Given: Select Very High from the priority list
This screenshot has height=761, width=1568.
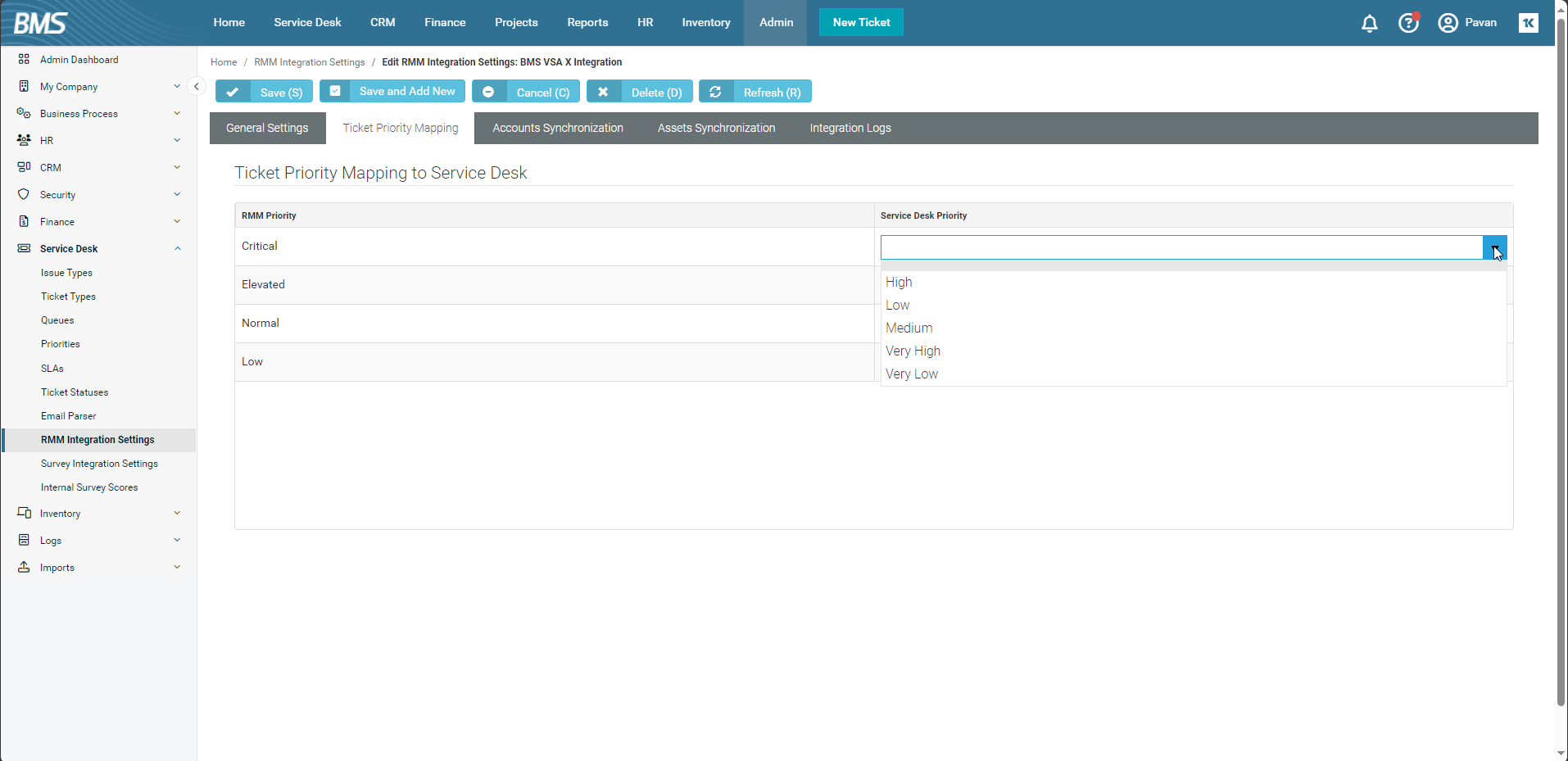Looking at the screenshot, I should [913, 351].
